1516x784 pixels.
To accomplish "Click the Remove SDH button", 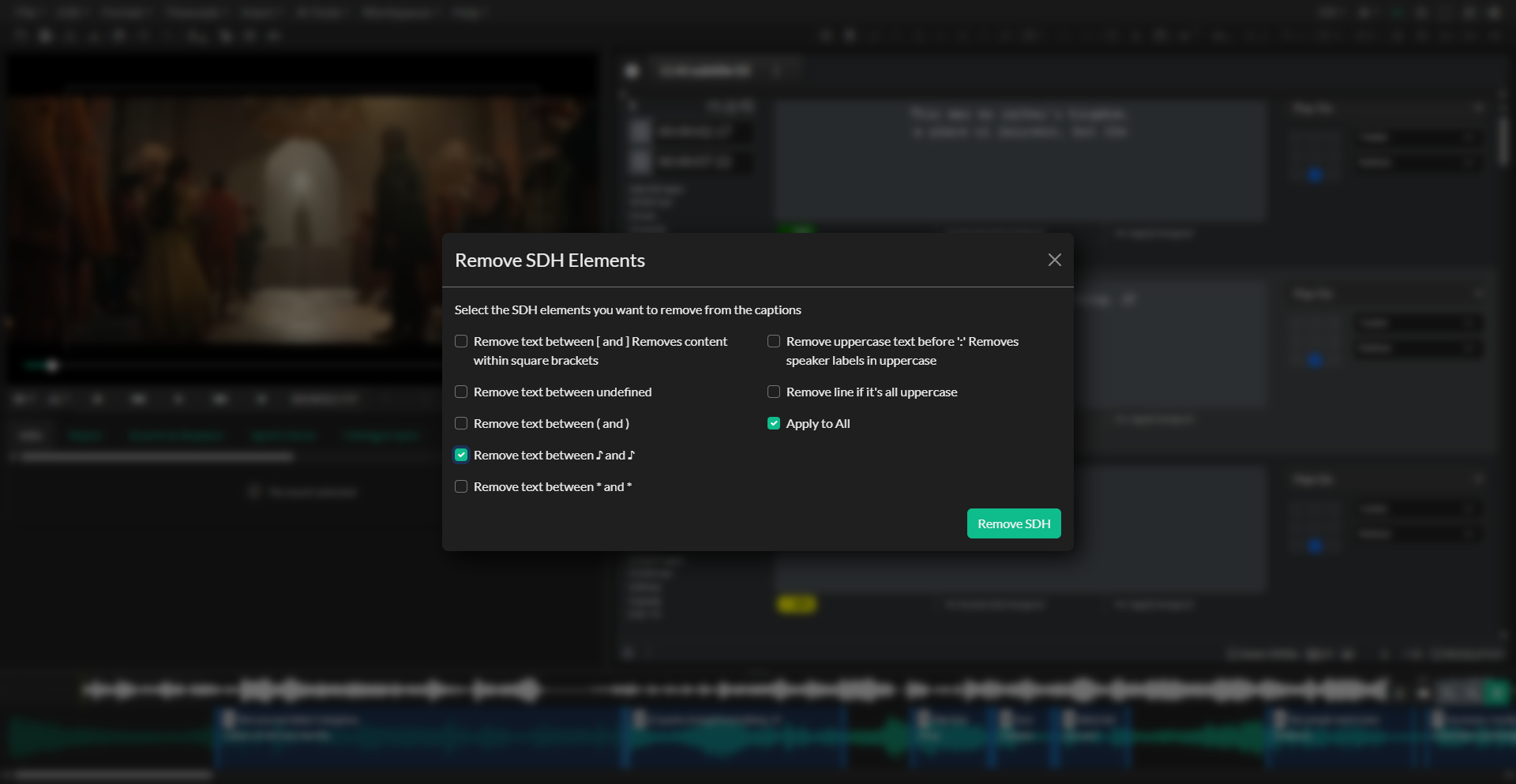I will pos(1013,523).
